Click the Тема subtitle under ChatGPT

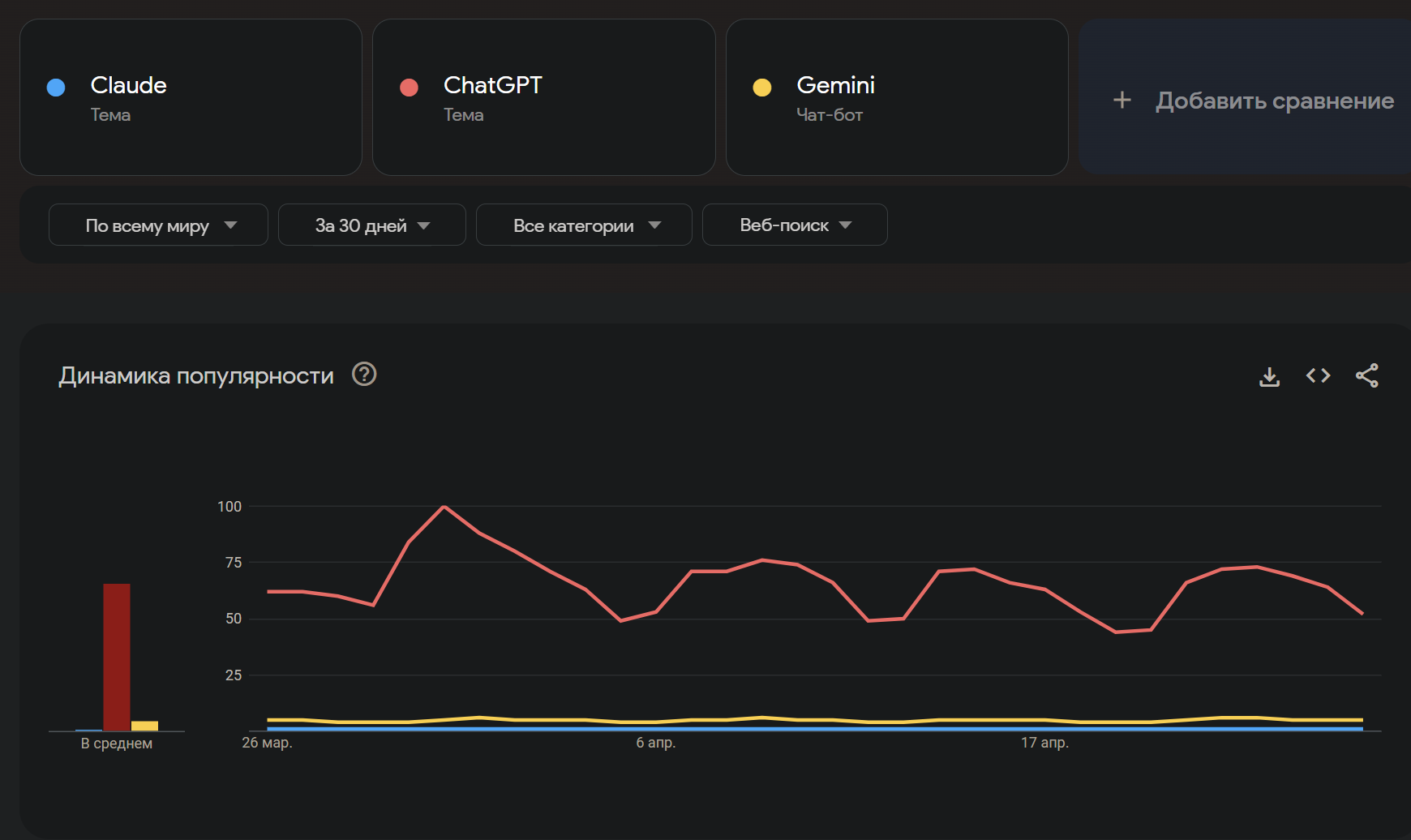click(x=463, y=115)
